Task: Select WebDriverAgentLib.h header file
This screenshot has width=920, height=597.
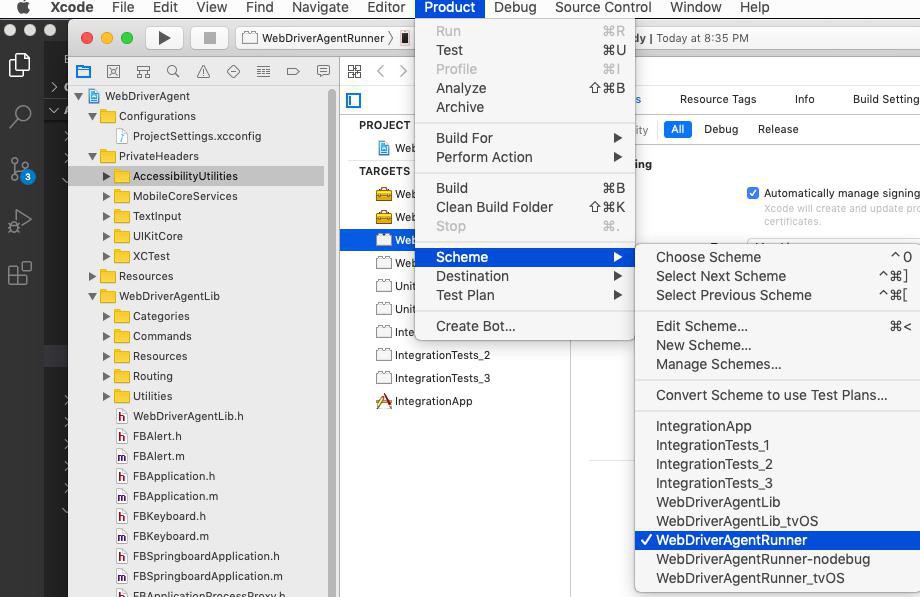Action: click(x=188, y=416)
